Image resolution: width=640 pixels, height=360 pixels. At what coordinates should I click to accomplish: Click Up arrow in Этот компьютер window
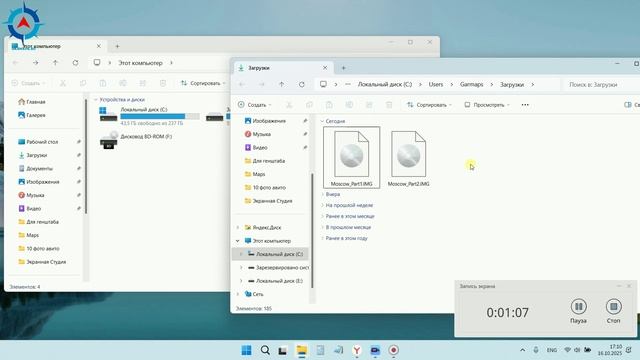56,63
